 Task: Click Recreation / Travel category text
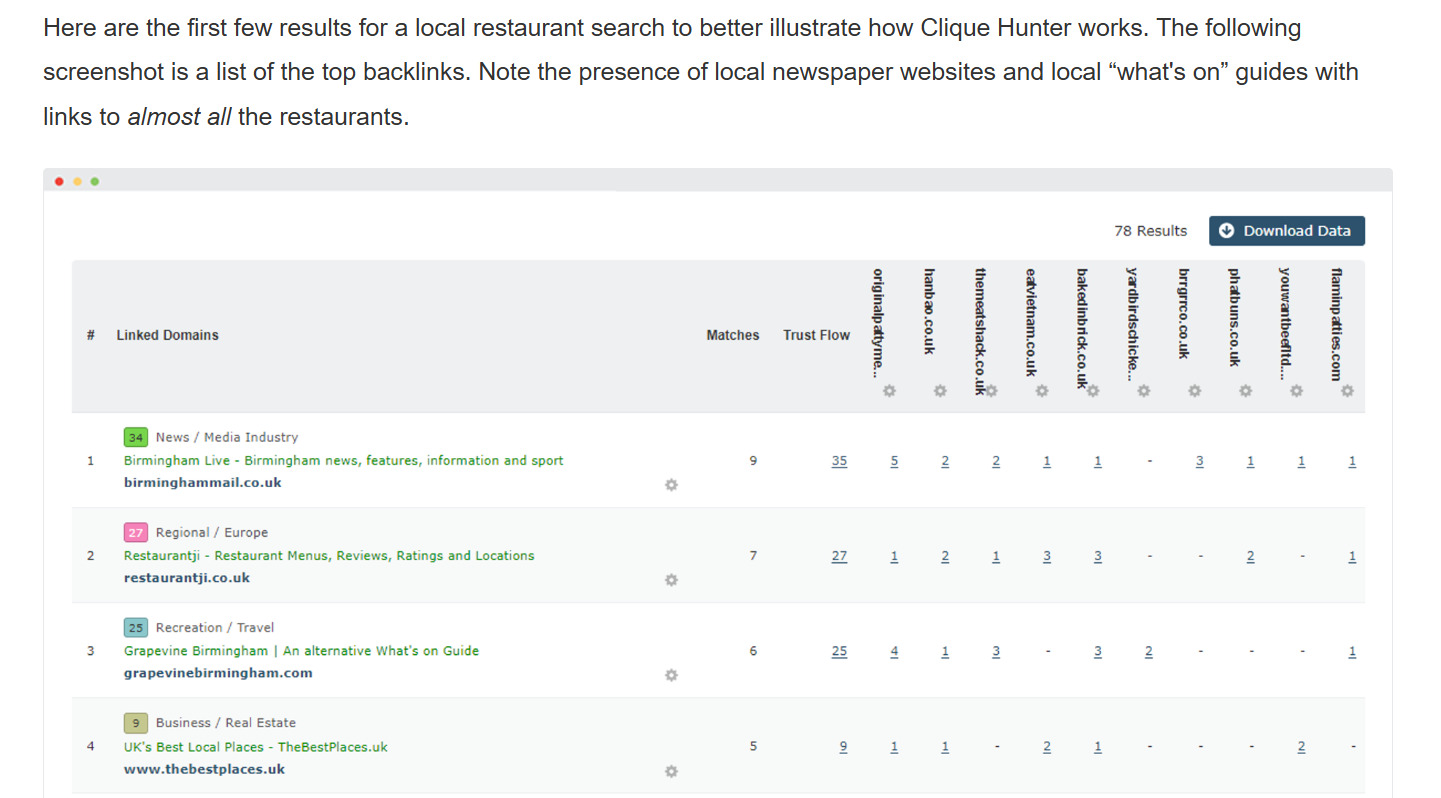click(215, 628)
